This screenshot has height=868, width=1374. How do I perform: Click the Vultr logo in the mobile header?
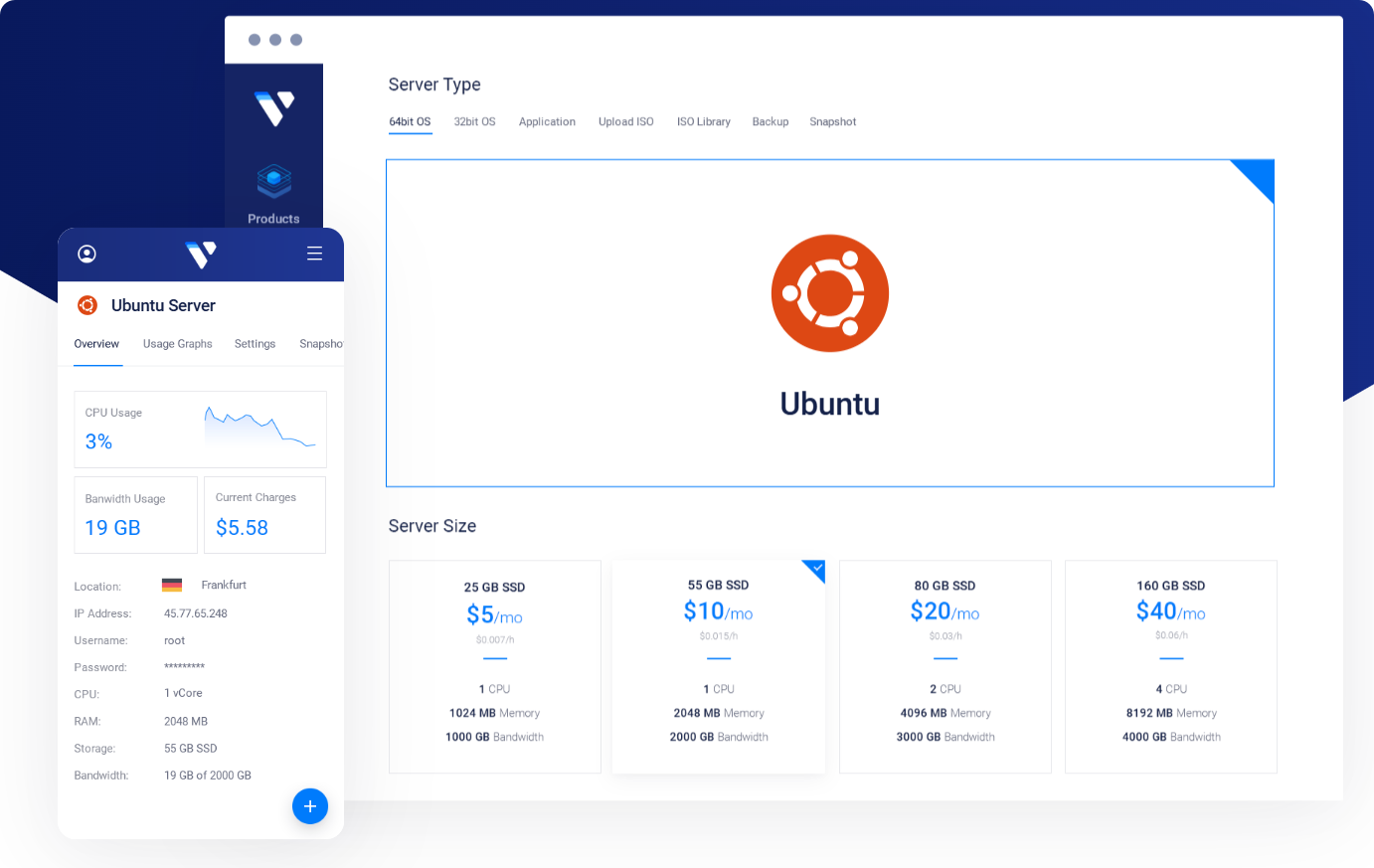click(201, 255)
